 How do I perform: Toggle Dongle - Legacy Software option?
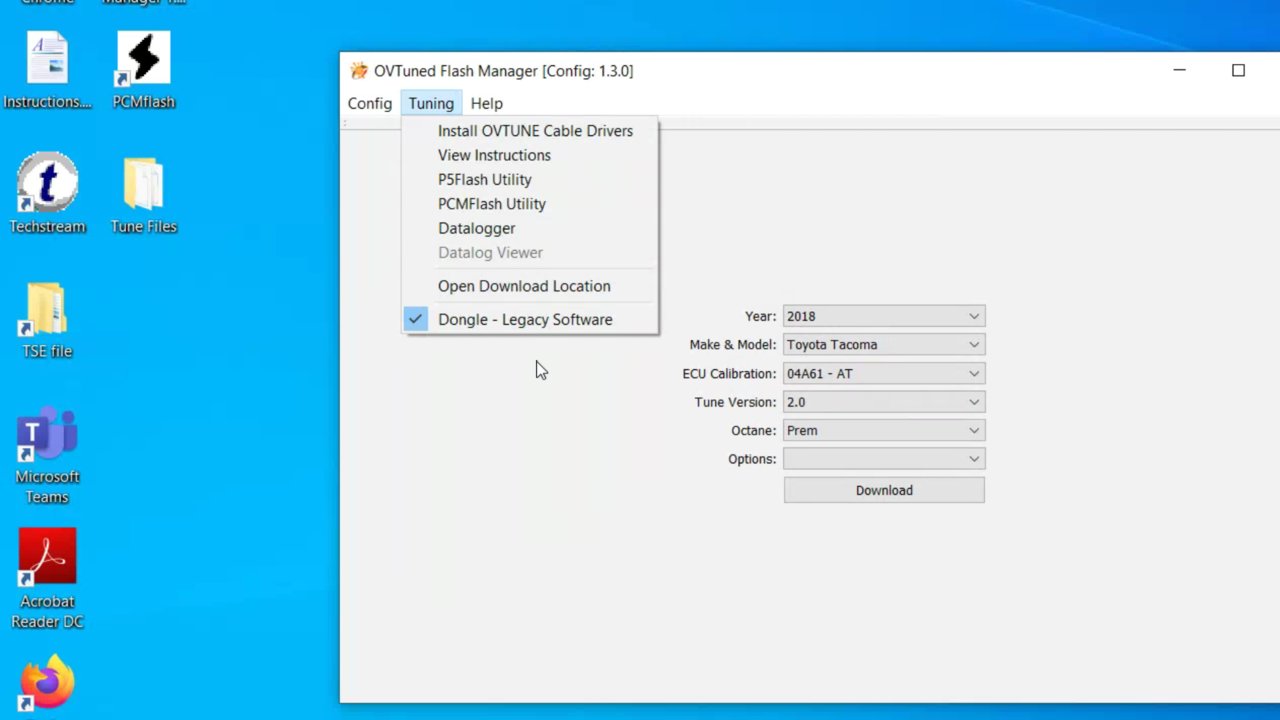(x=530, y=319)
